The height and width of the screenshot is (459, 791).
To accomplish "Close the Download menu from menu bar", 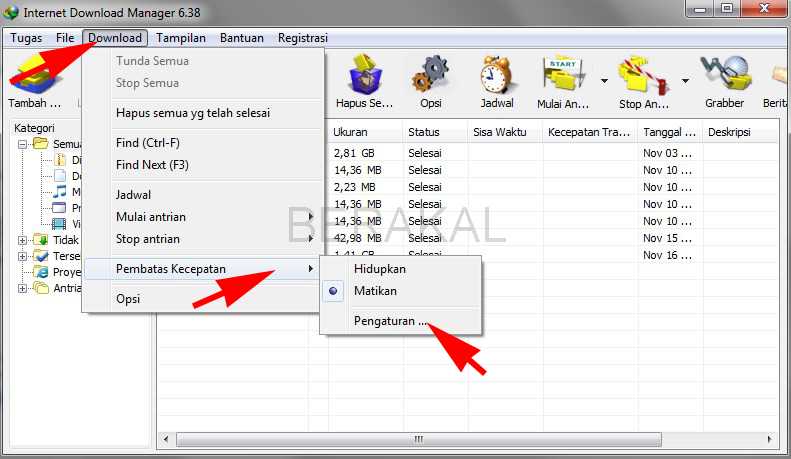I will (115, 38).
